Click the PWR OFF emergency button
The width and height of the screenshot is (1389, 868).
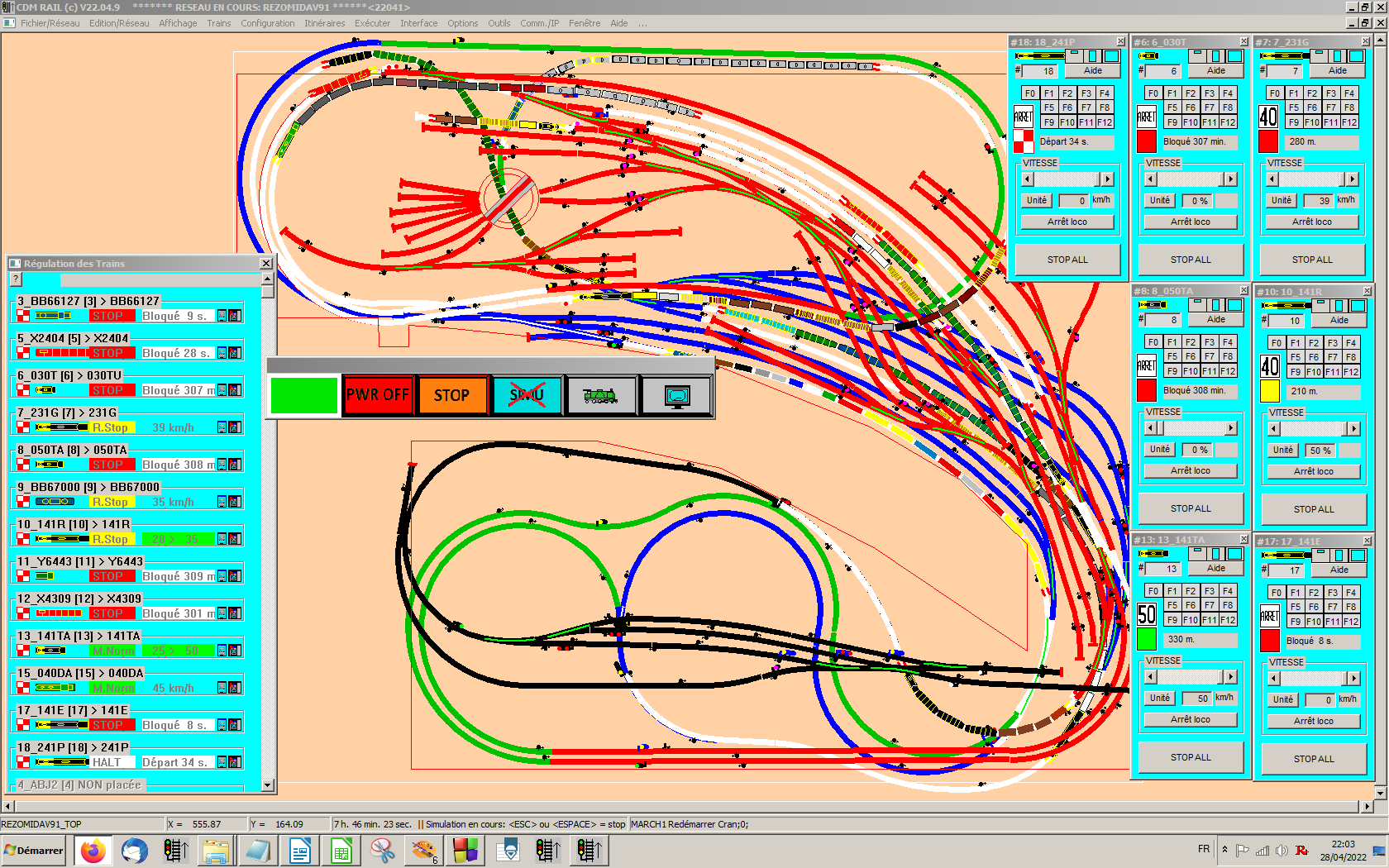[x=378, y=395]
